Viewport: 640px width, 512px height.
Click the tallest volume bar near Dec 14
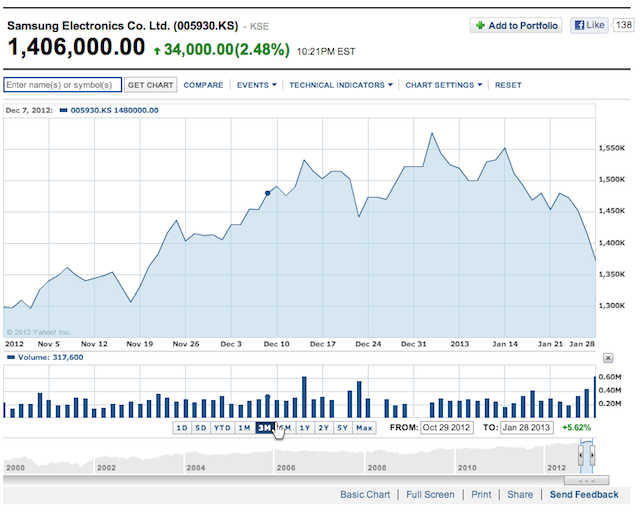pos(304,397)
